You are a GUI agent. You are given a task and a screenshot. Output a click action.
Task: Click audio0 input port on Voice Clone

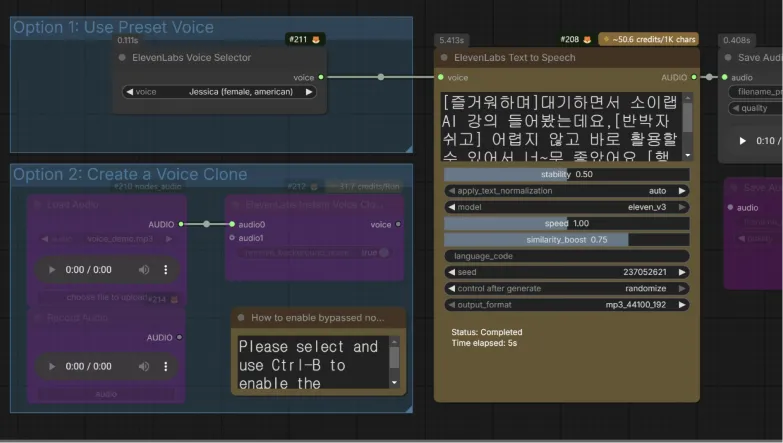click(232, 224)
